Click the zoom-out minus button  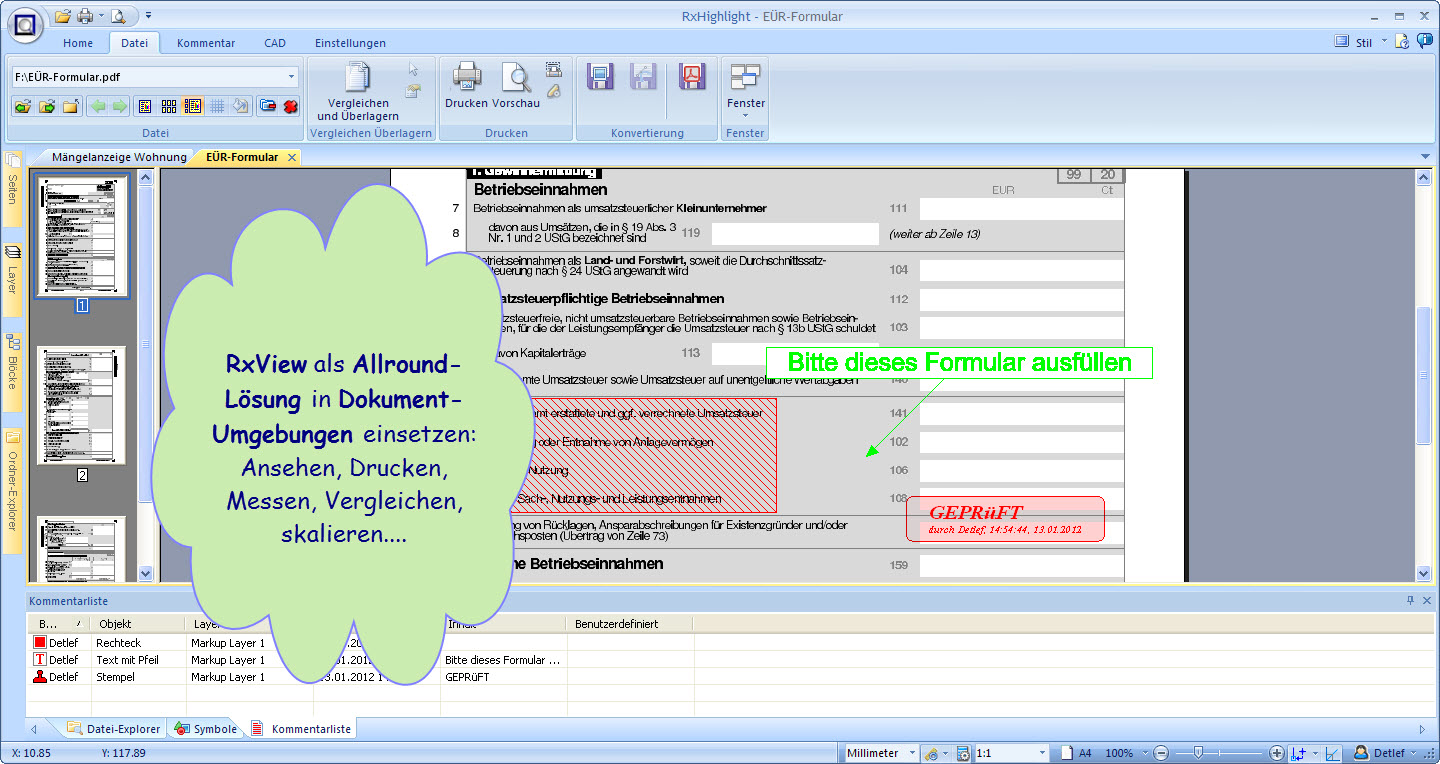click(x=1161, y=753)
